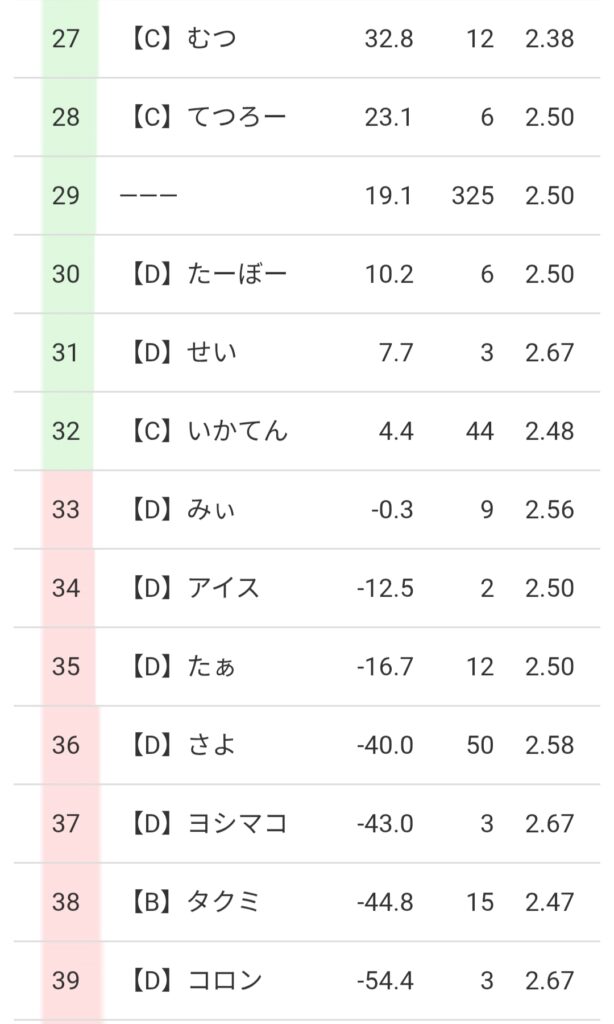Click the score value 32.8
This screenshot has height=1024, width=614.
pyautogui.click(x=389, y=39)
